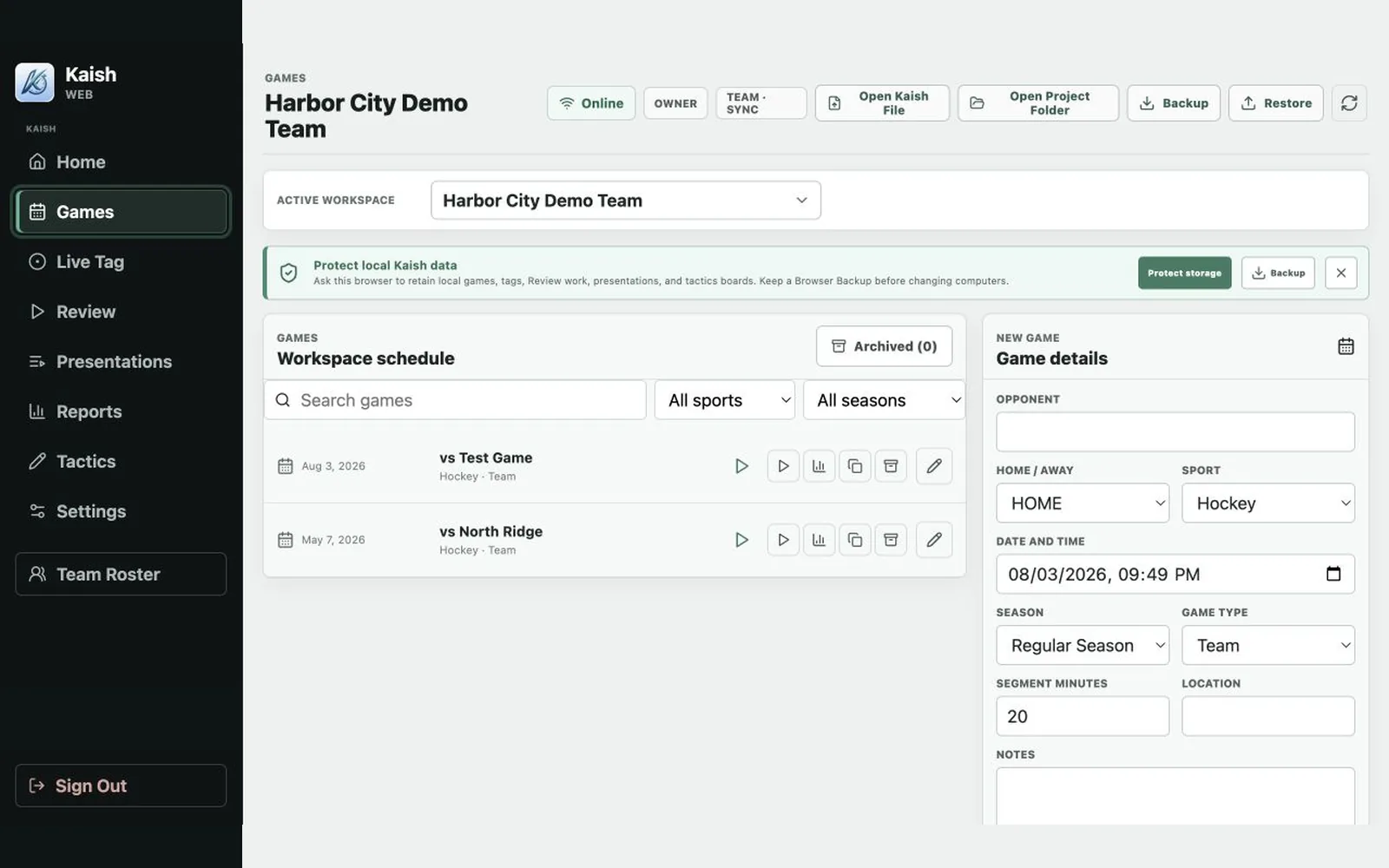Expand the Season dropdown showing Regular Season
The width and height of the screenshot is (1389, 868).
[1083, 646]
